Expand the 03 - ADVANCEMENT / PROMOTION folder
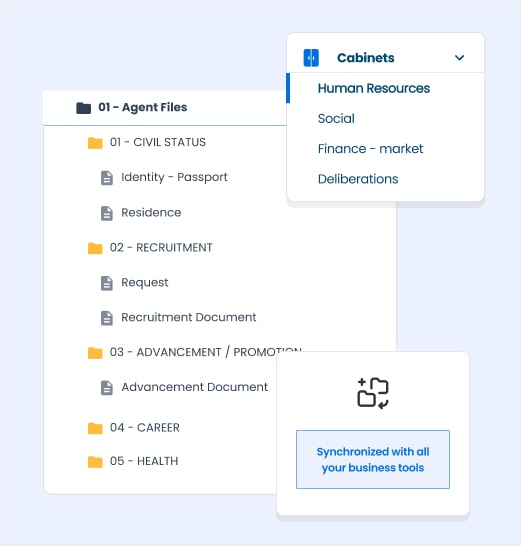Viewport: 521px width, 546px height. [x=205, y=352]
